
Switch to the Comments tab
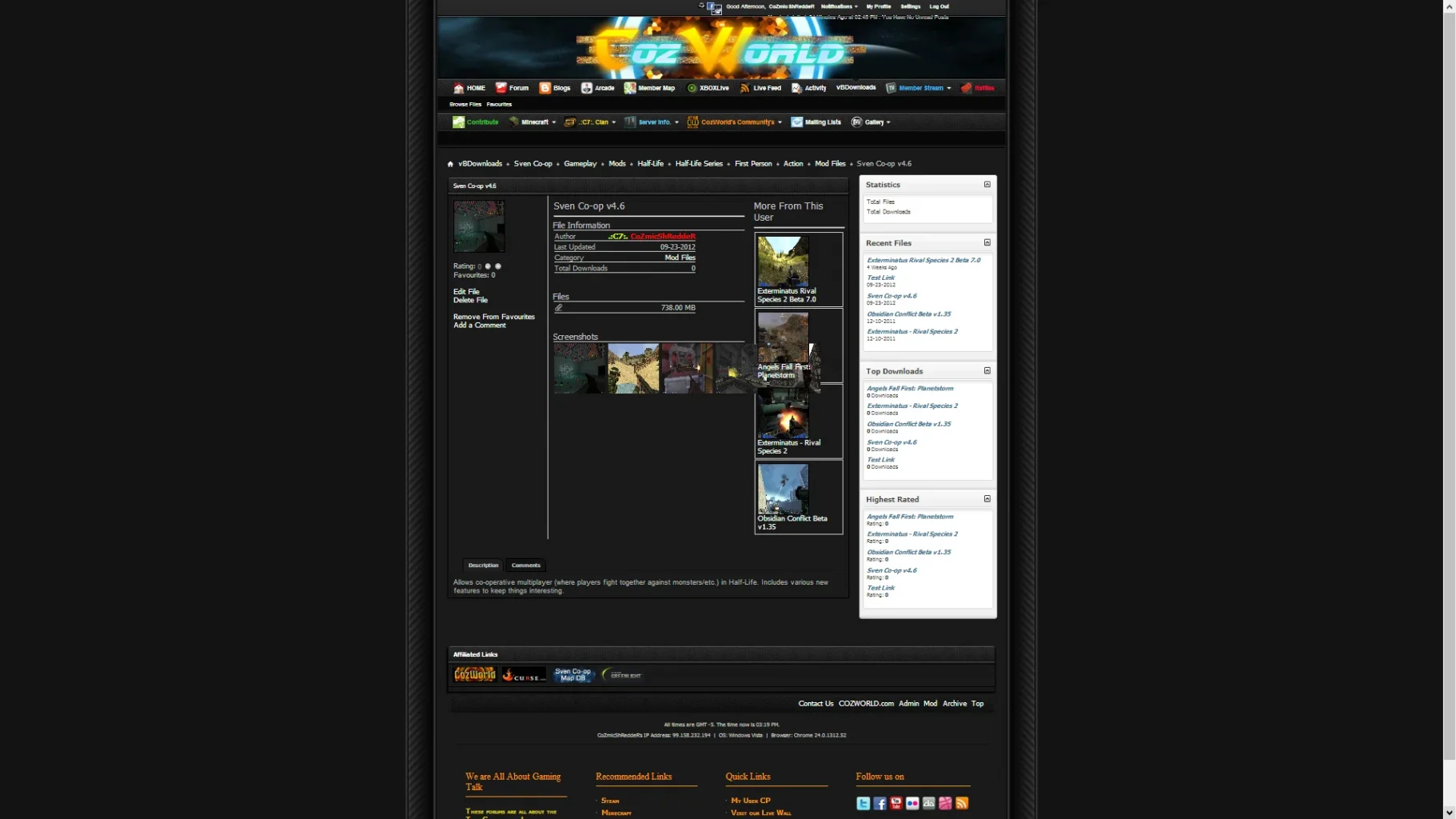(526, 565)
